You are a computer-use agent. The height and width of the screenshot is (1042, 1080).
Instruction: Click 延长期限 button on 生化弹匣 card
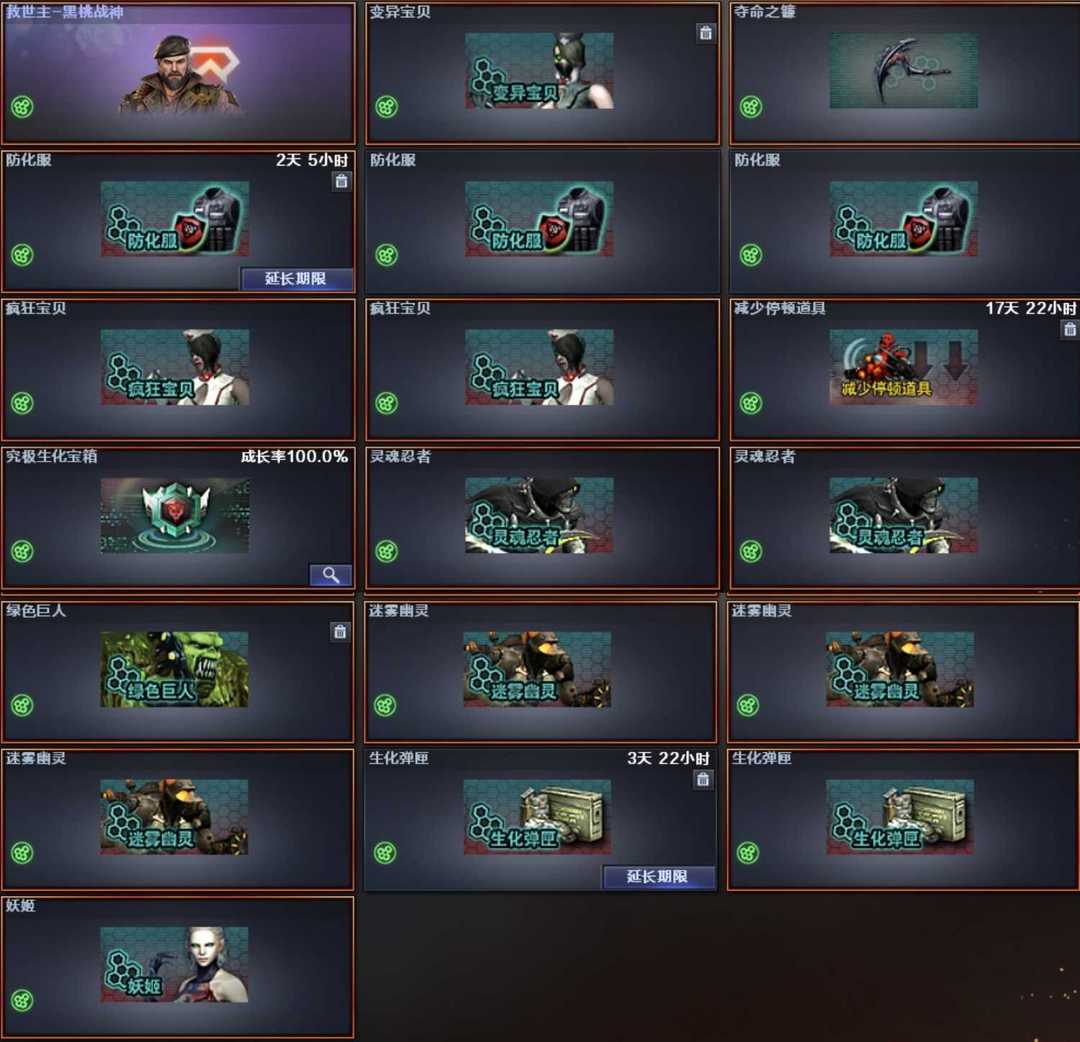pos(658,877)
